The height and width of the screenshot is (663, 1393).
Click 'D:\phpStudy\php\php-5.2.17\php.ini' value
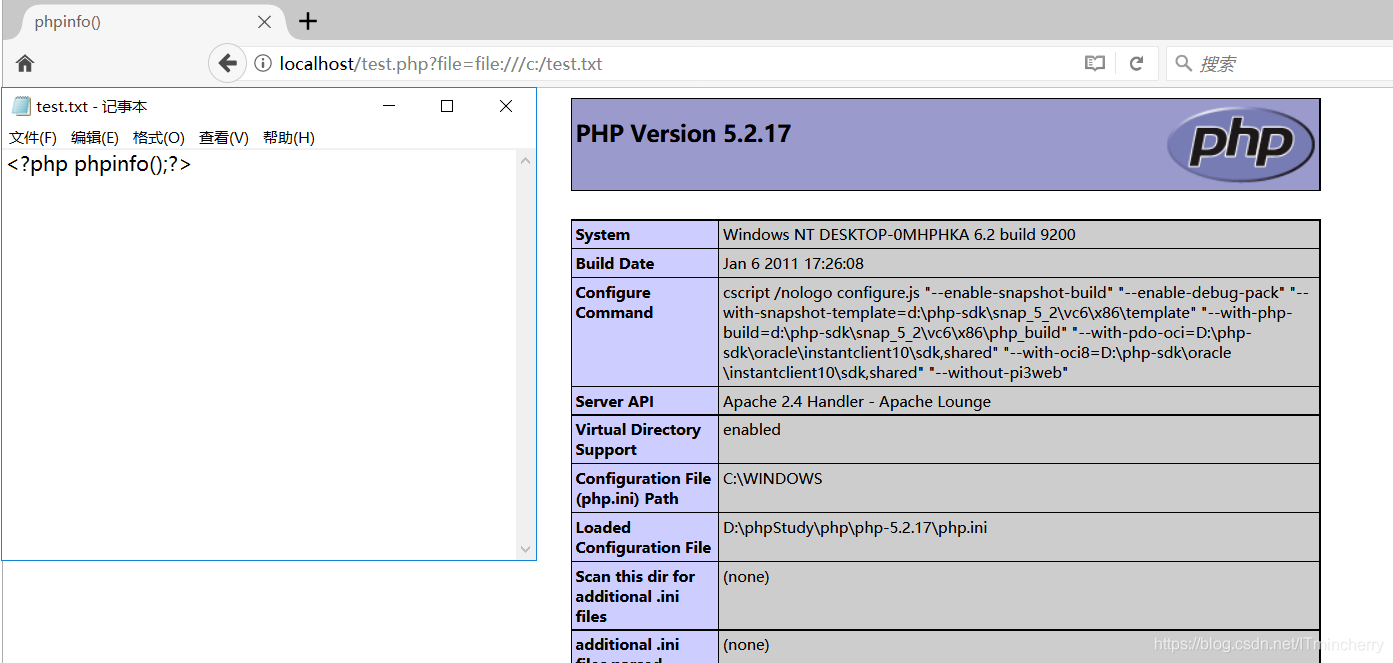pos(855,527)
